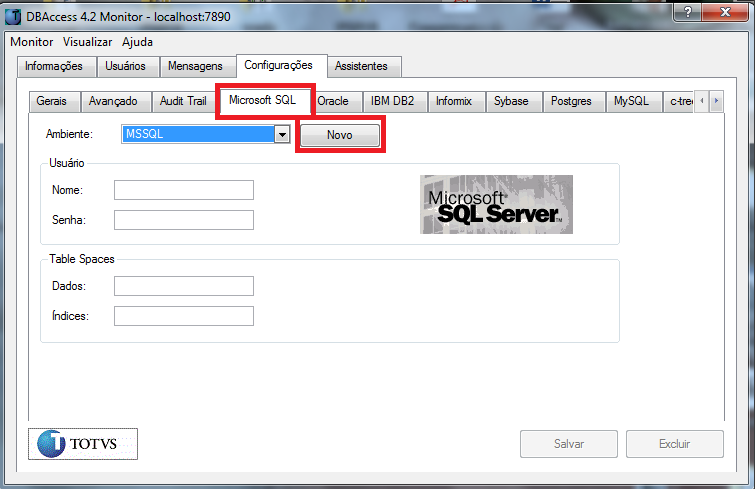Screen dimensions: 755x489
Task: Open the Visualizar menu
Action: pos(87,42)
